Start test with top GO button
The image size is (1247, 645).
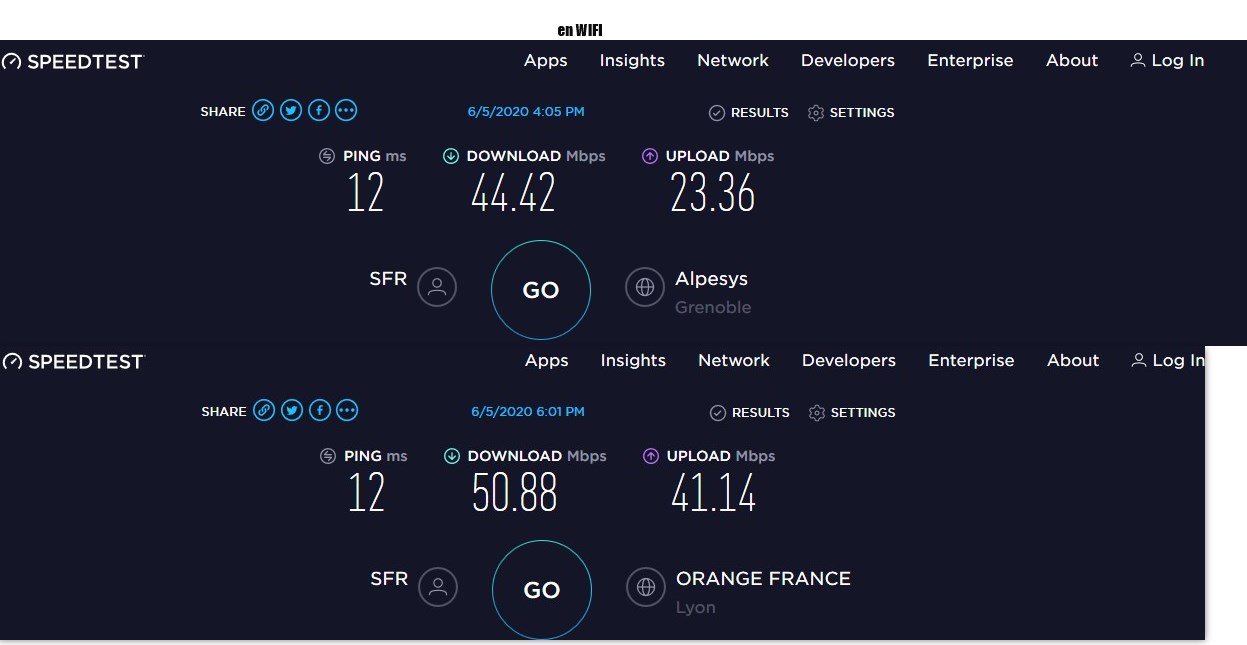click(541, 290)
